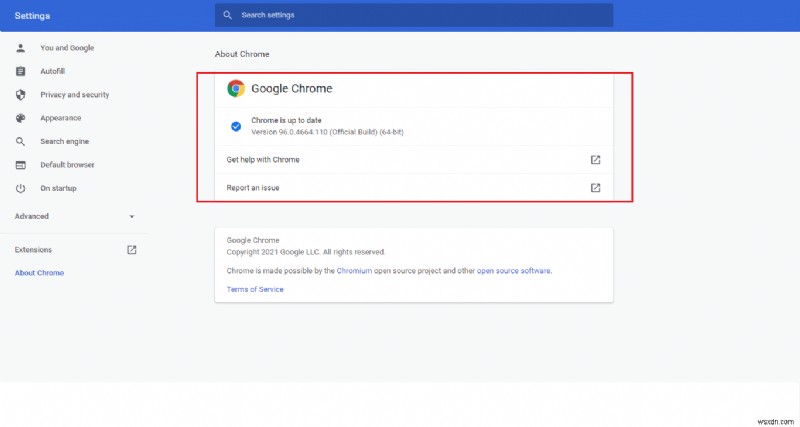This screenshot has width=800, height=427.
Task: Click the blue up-to-date checkmark icon
Action: (x=236, y=126)
